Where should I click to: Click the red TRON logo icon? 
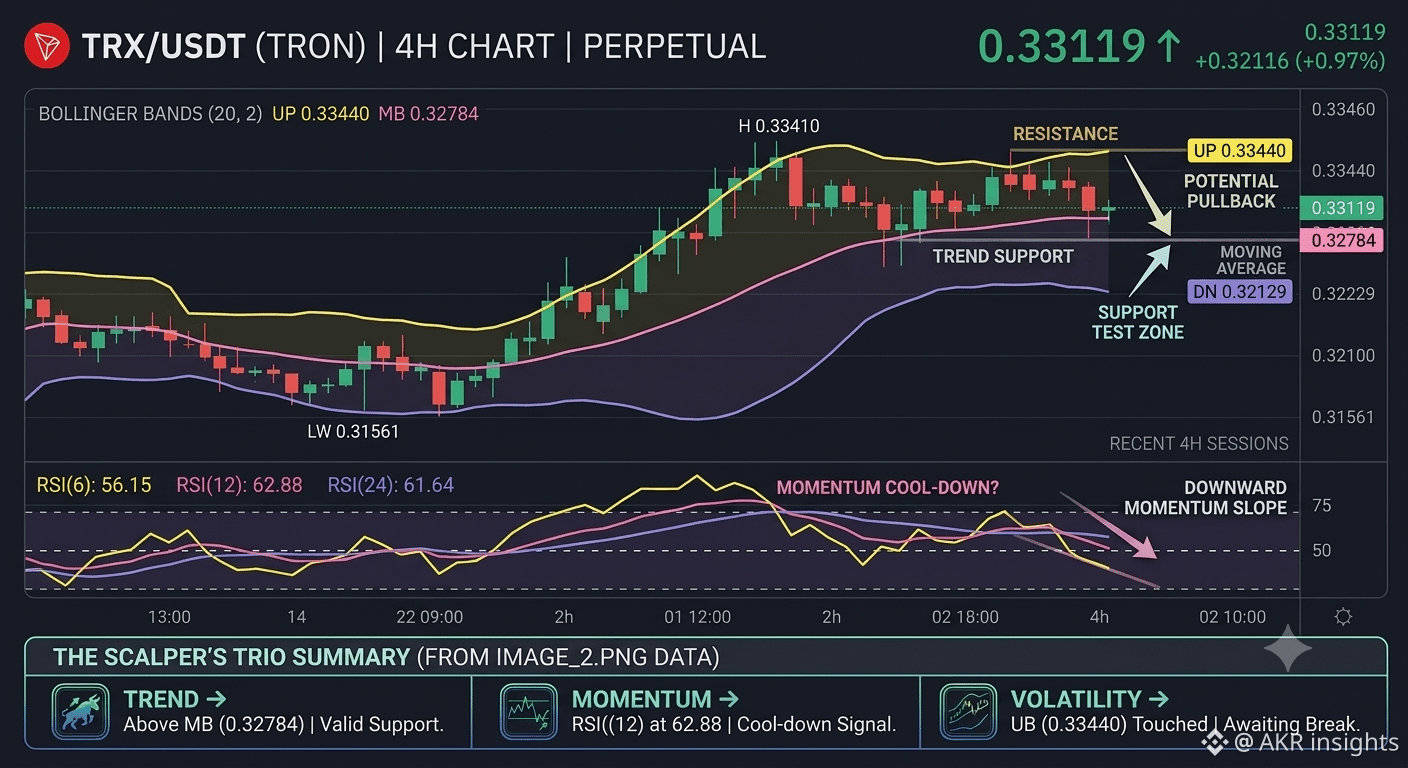pyautogui.click(x=47, y=46)
